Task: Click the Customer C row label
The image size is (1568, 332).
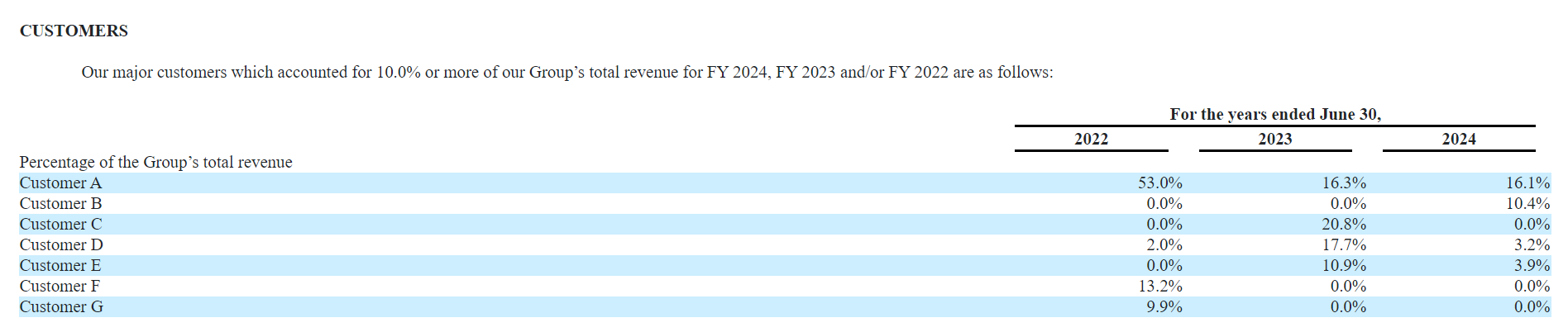Action: (60, 224)
